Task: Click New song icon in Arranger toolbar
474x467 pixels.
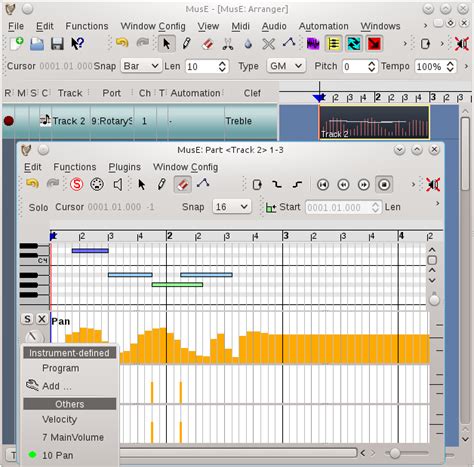Action: click(x=16, y=44)
